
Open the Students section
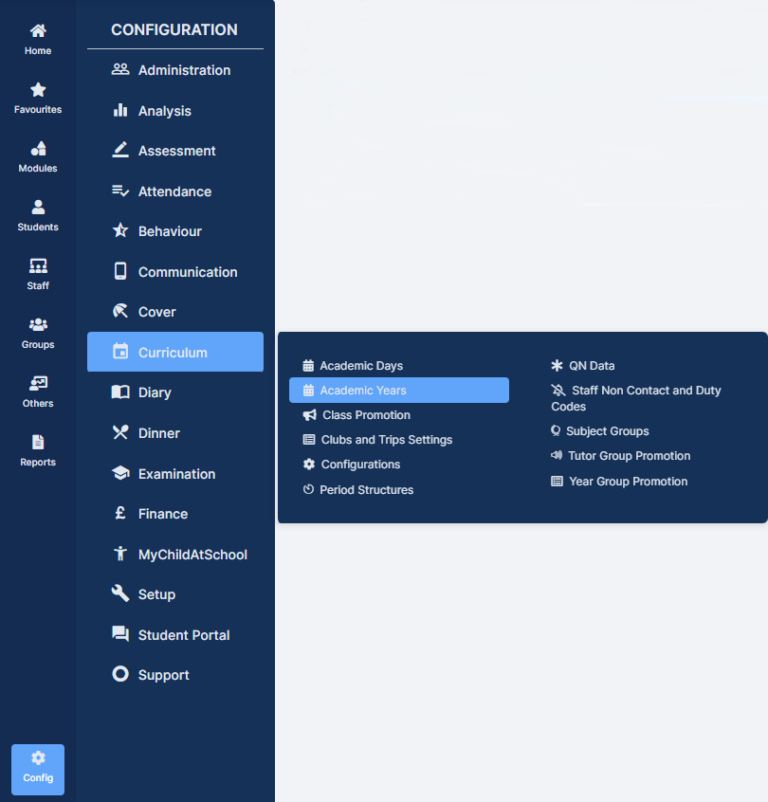pyautogui.click(x=38, y=216)
